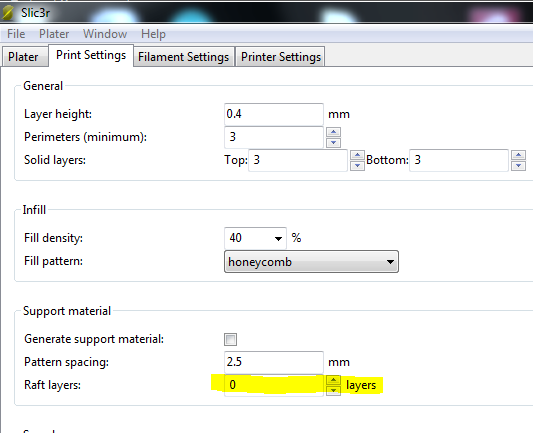This screenshot has height=433, width=533.
Task: Switch to the Plater tab
Action: click(23, 57)
